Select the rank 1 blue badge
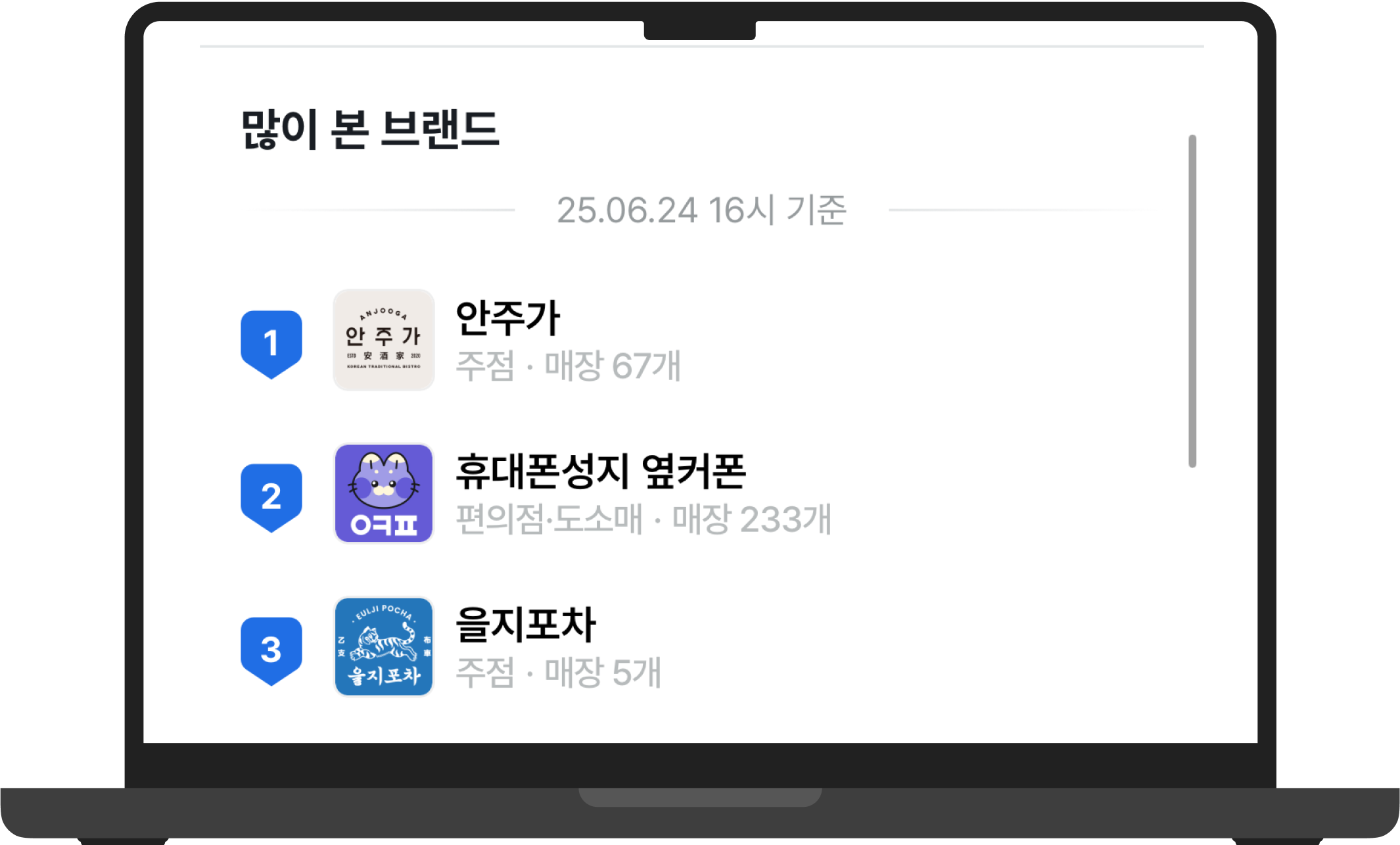 point(271,345)
